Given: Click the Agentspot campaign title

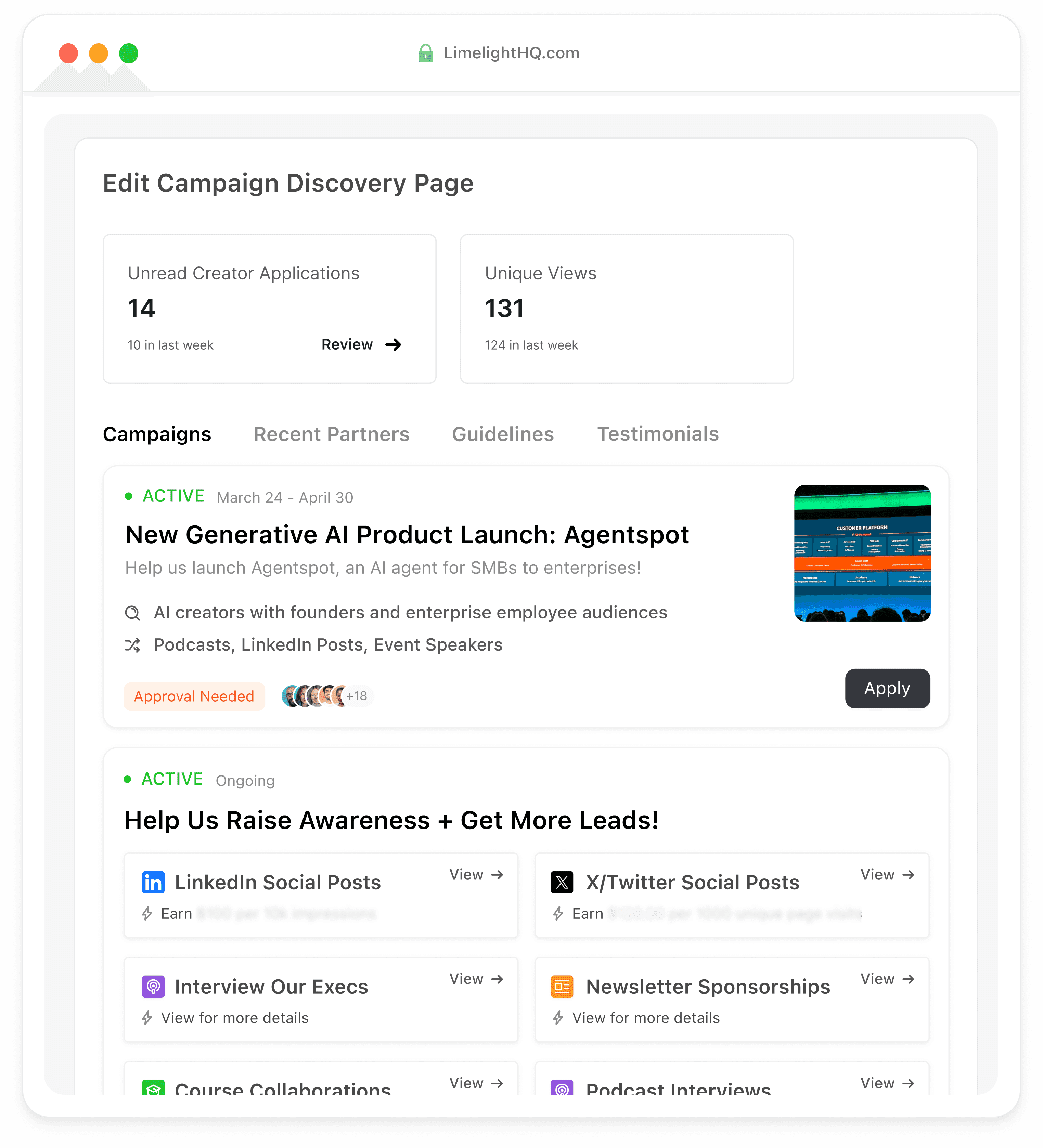Looking at the screenshot, I should [407, 535].
